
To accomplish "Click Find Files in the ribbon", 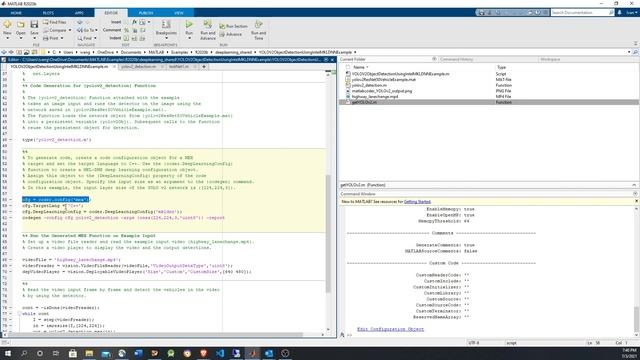I will [x=55, y=22].
